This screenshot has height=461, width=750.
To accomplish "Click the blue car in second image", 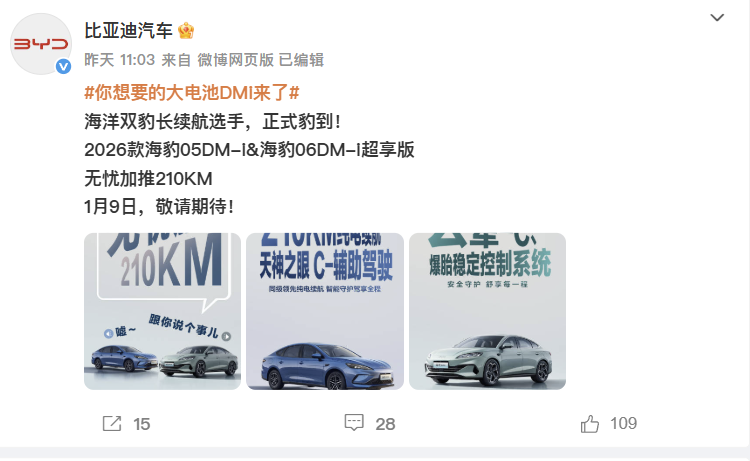I will [327, 367].
